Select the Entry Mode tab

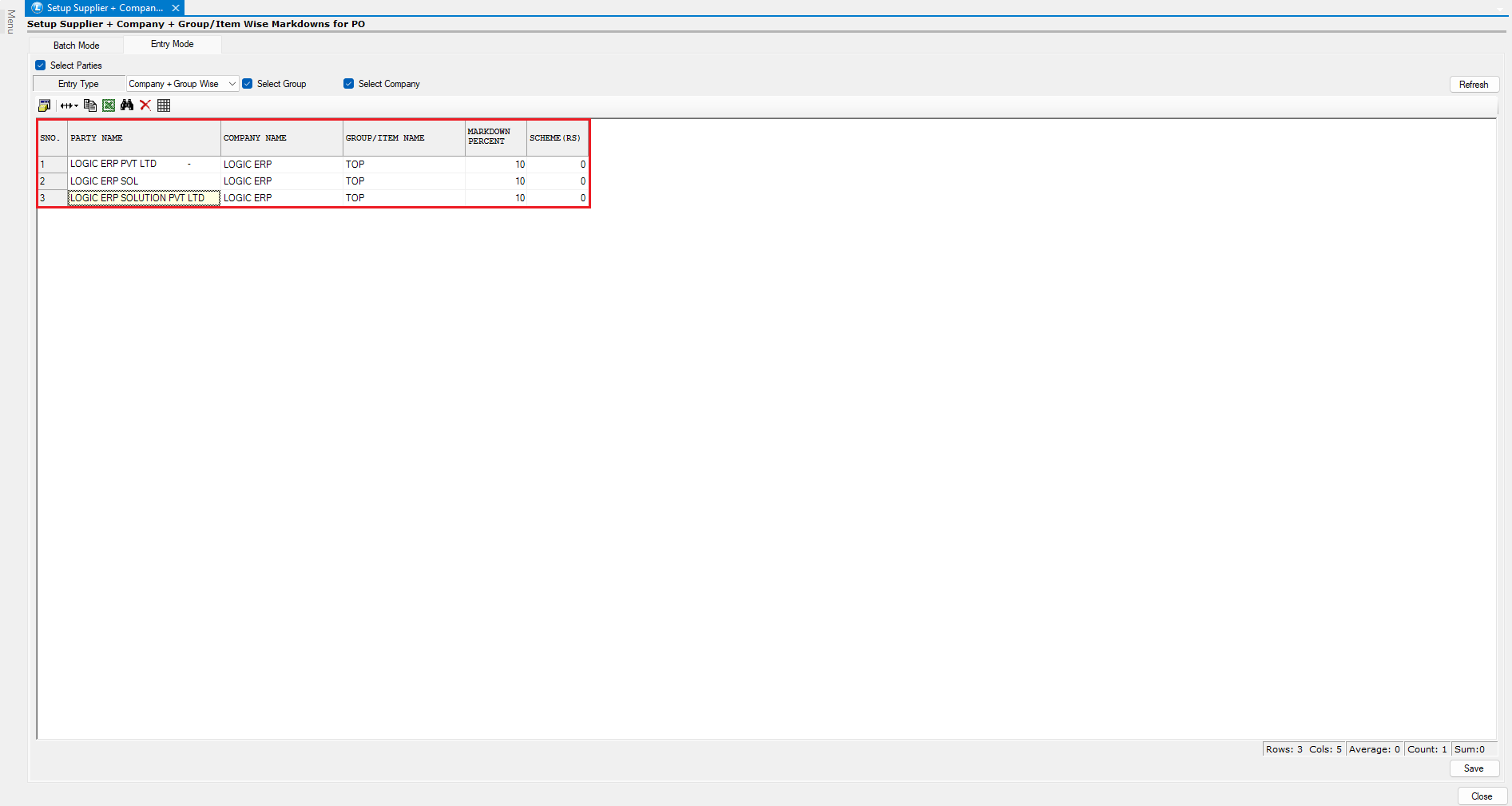coord(172,45)
